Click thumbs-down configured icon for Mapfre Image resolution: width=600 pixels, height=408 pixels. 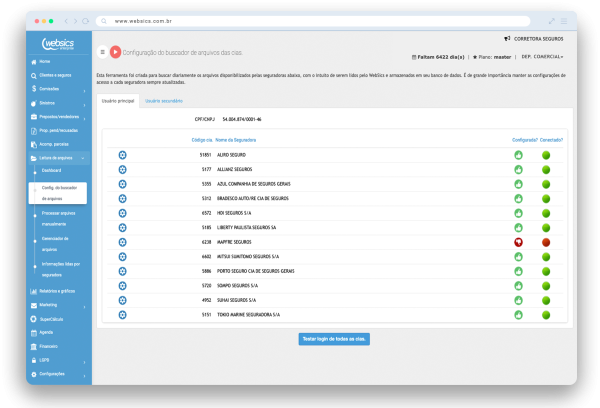519,242
